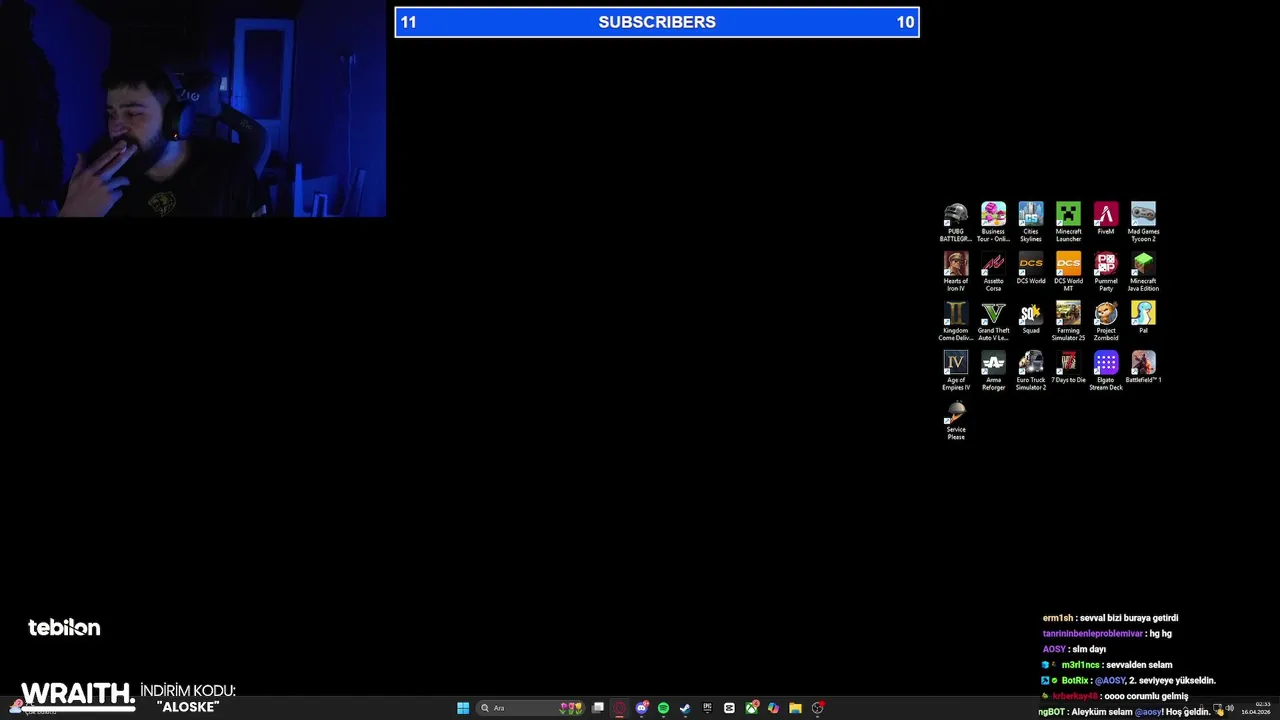Select the FiveM desktop icon
The height and width of the screenshot is (720, 1280).
[1106, 219]
